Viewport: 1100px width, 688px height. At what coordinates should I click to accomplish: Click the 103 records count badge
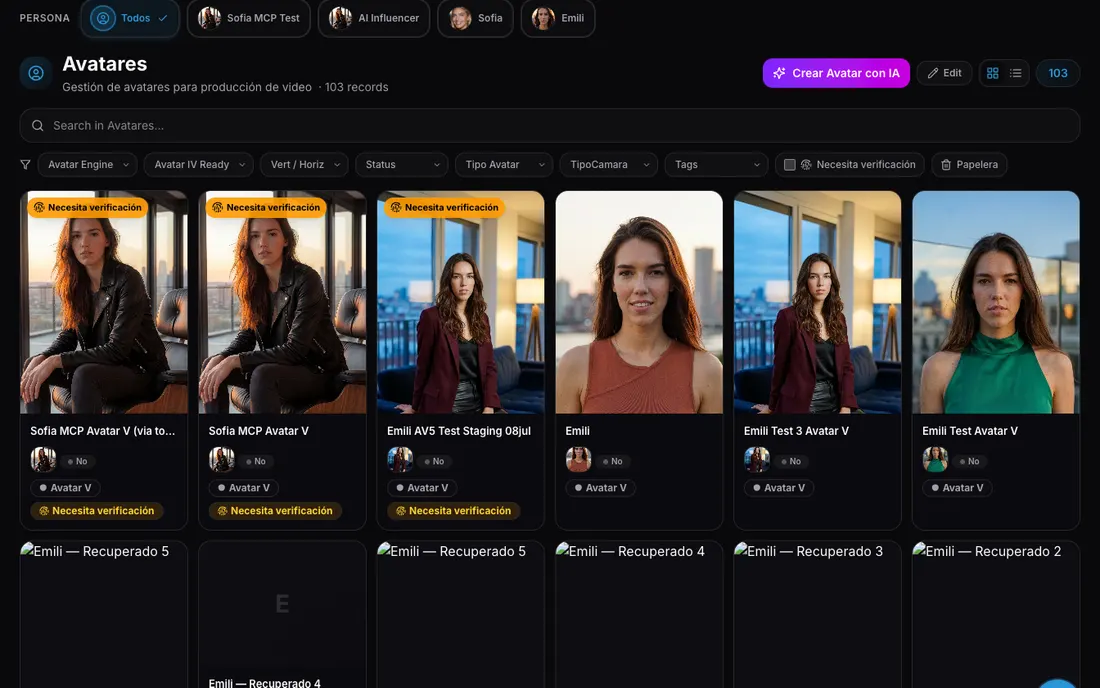(x=1058, y=73)
